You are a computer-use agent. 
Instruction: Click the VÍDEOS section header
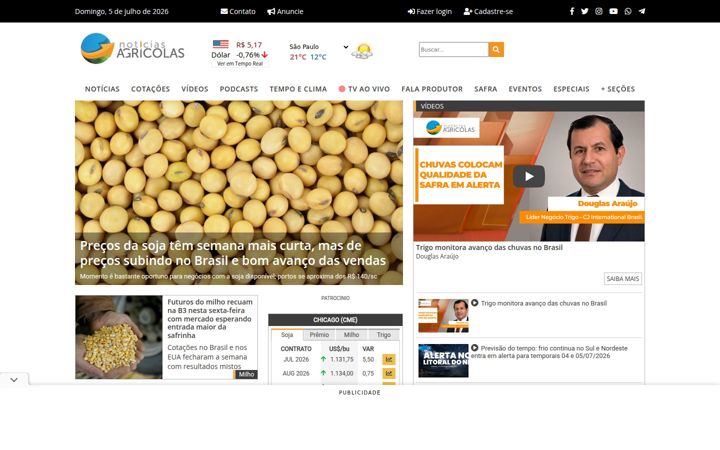(x=529, y=106)
